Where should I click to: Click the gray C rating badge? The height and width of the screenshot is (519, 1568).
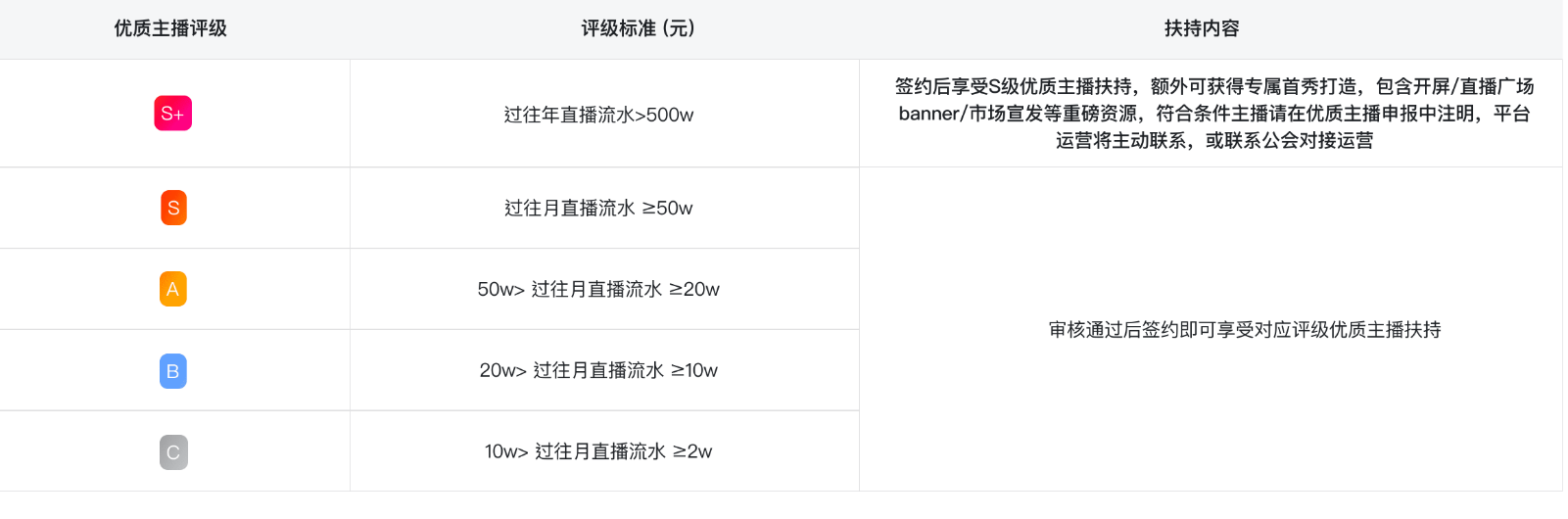pyautogui.click(x=173, y=452)
